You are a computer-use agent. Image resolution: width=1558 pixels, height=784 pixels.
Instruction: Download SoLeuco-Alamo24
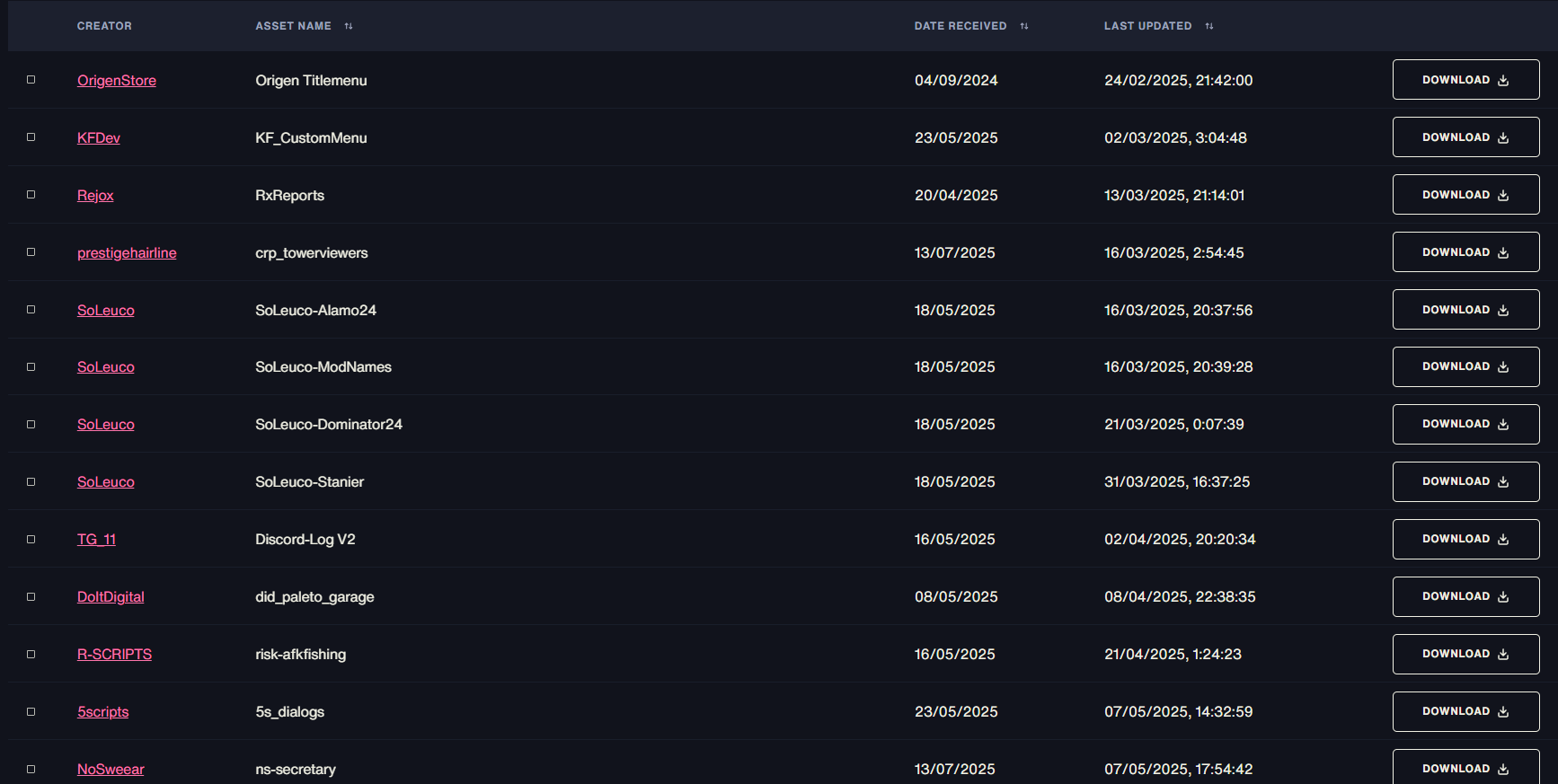coord(1465,310)
